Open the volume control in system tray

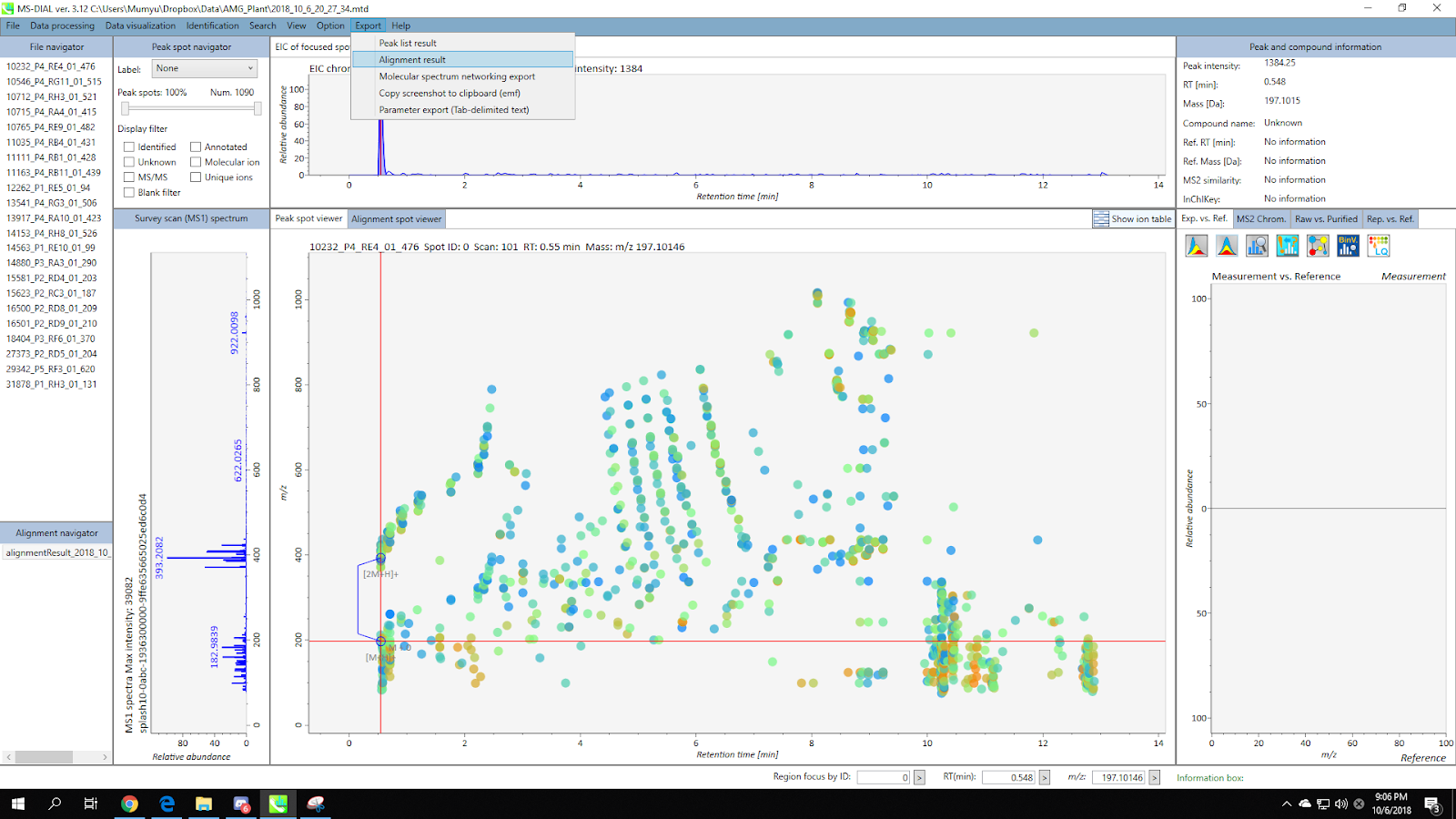pos(1341,804)
